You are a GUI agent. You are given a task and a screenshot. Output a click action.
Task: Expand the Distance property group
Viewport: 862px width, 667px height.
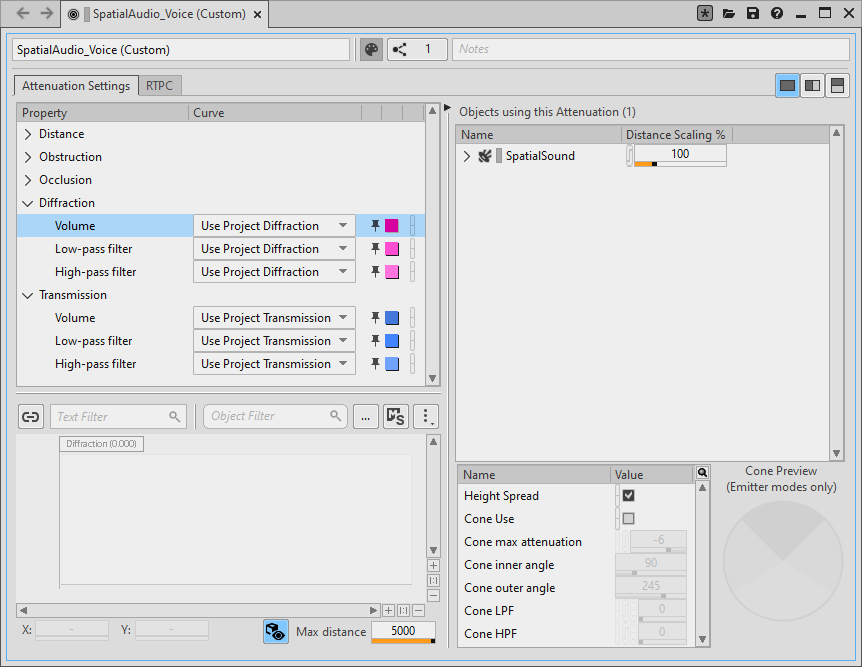(x=28, y=134)
